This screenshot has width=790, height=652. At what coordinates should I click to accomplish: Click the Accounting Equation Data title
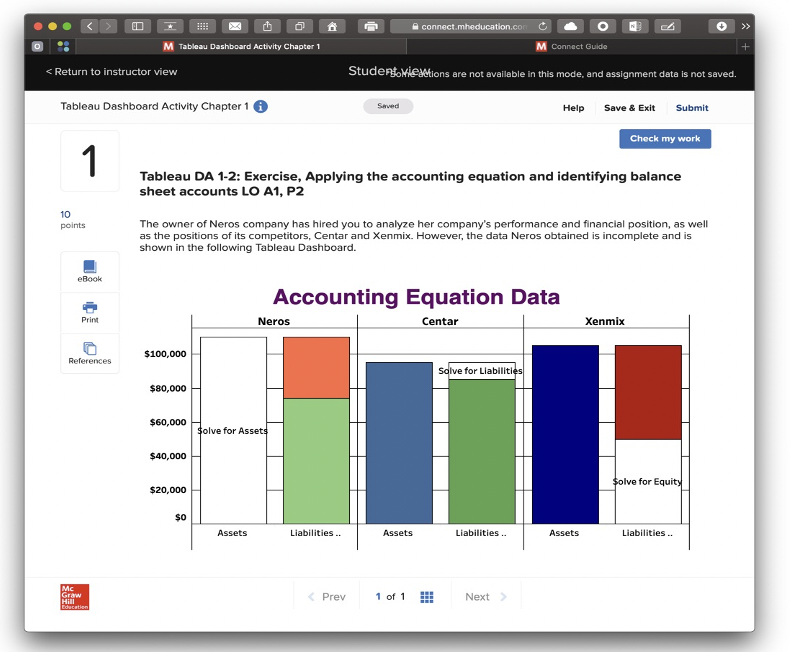click(416, 297)
